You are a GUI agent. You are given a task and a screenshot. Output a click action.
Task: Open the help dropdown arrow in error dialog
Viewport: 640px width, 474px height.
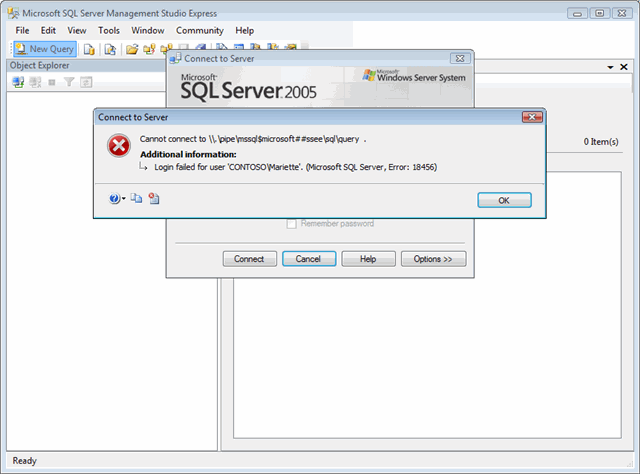point(124,199)
